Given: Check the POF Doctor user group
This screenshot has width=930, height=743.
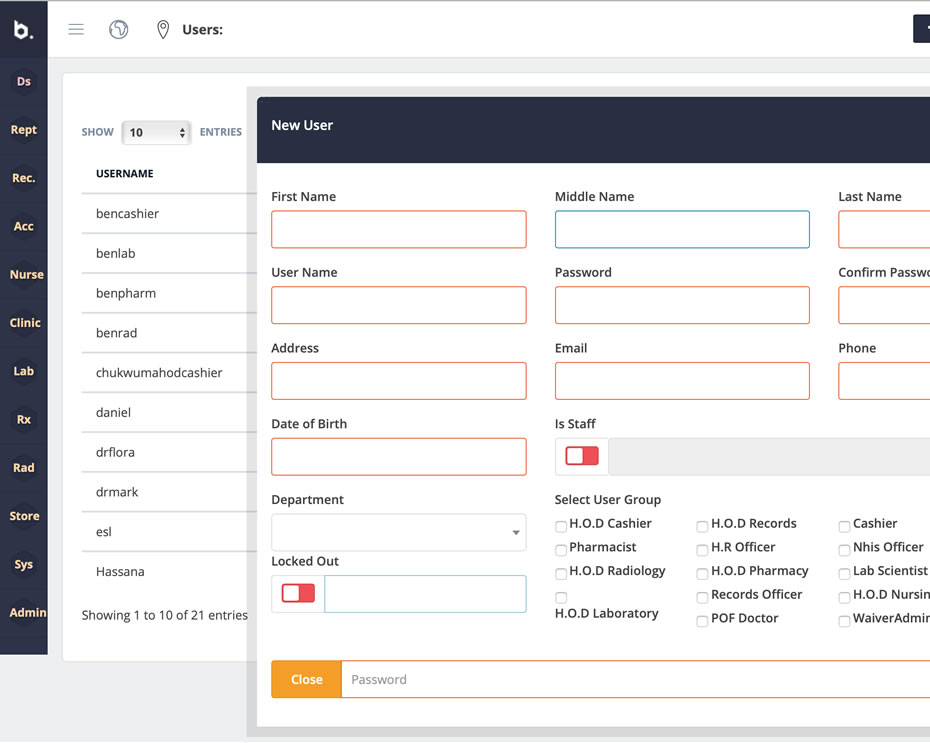Looking at the screenshot, I should [702, 621].
